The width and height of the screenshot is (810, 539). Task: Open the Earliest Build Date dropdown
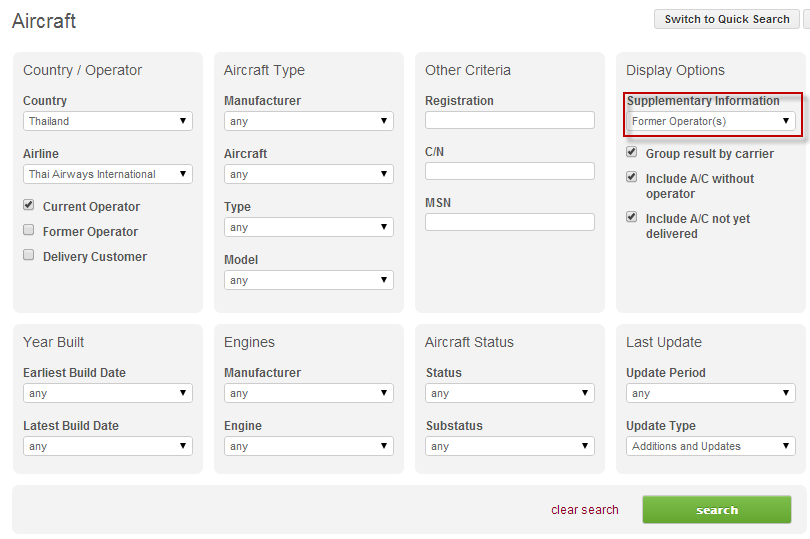coord(108,393)
